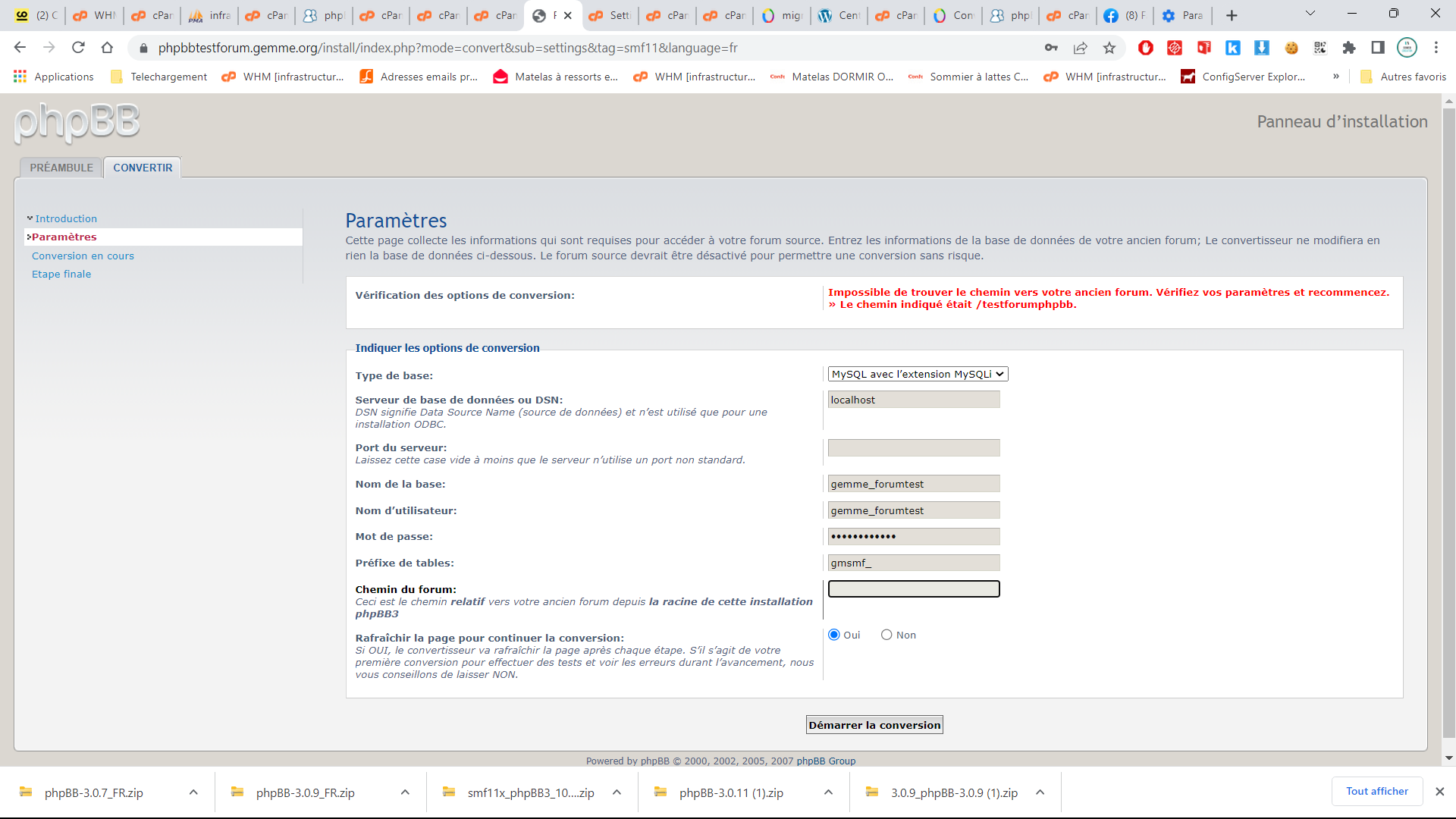Open the Applications bookmarks grid icon

20,77
